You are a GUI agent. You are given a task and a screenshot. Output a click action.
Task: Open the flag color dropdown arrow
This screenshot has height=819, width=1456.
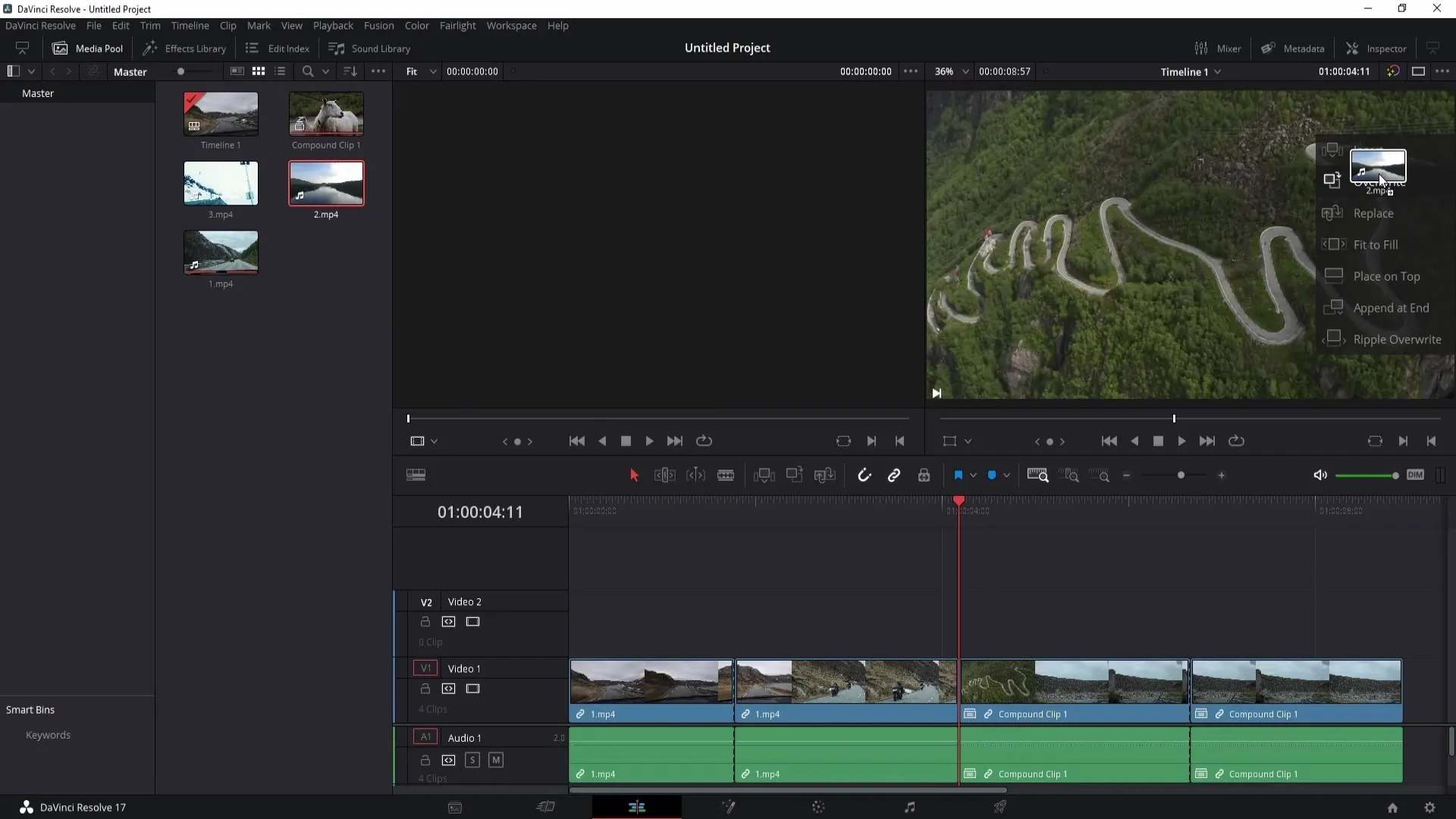(973, 475)
